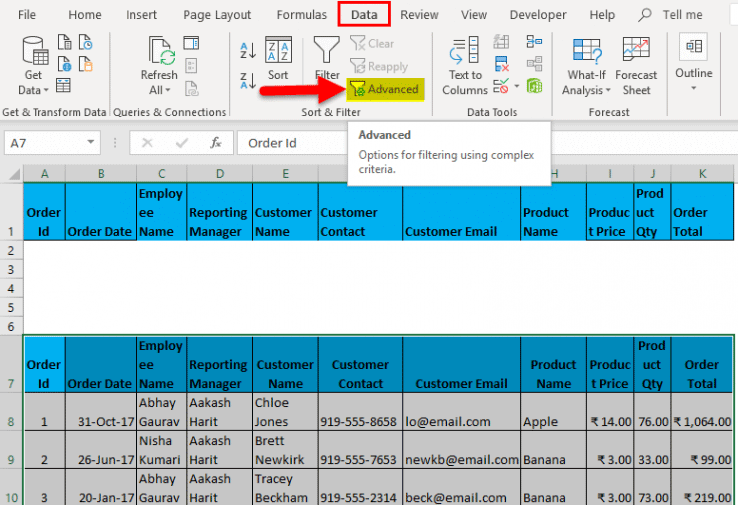
Task: Click the Remove Duplicates icon
Action: (x=501, y=64)
